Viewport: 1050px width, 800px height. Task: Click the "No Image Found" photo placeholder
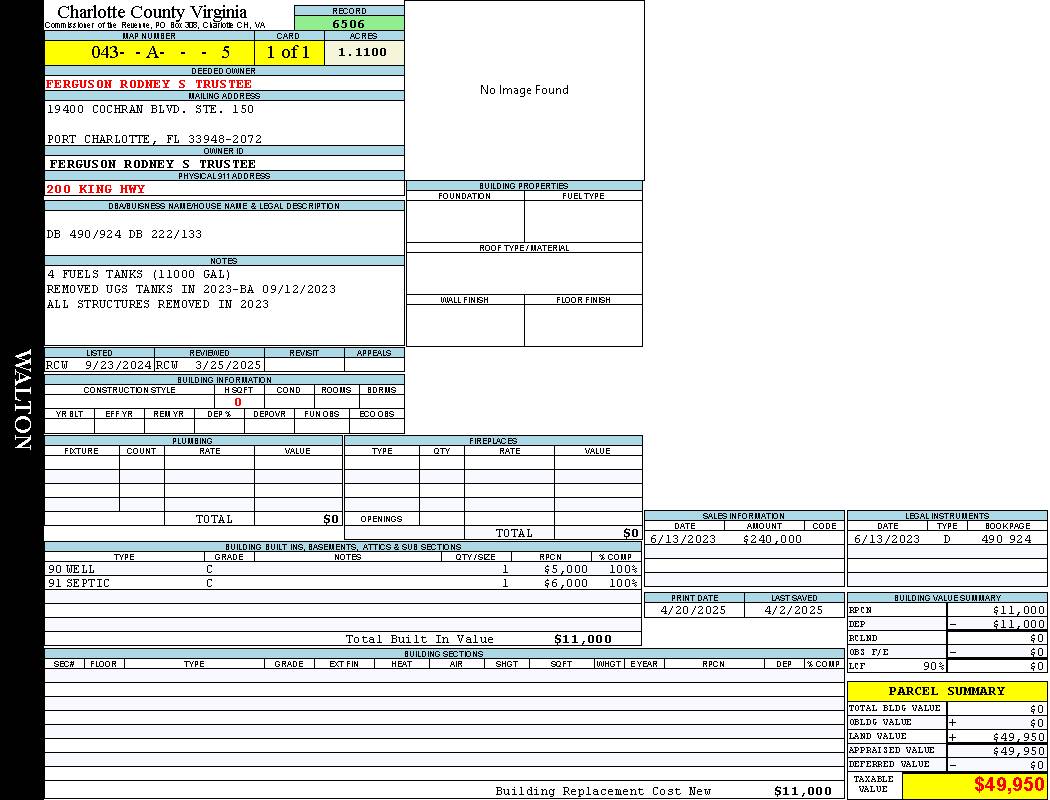(524, 90)
